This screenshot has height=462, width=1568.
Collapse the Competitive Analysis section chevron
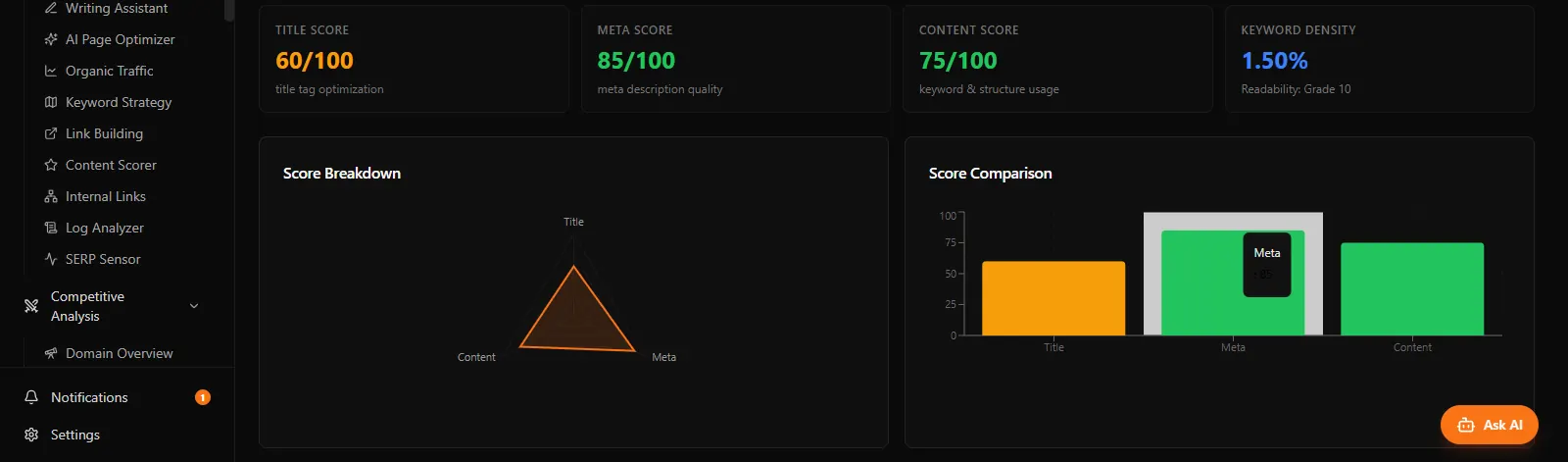pyautogui.click(x=194, y=306)
